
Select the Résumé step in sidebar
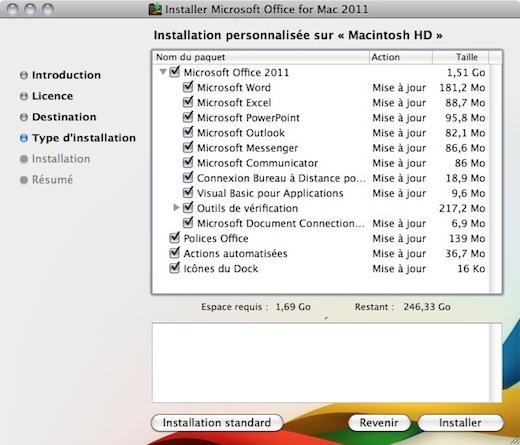(x=52, y=180)
